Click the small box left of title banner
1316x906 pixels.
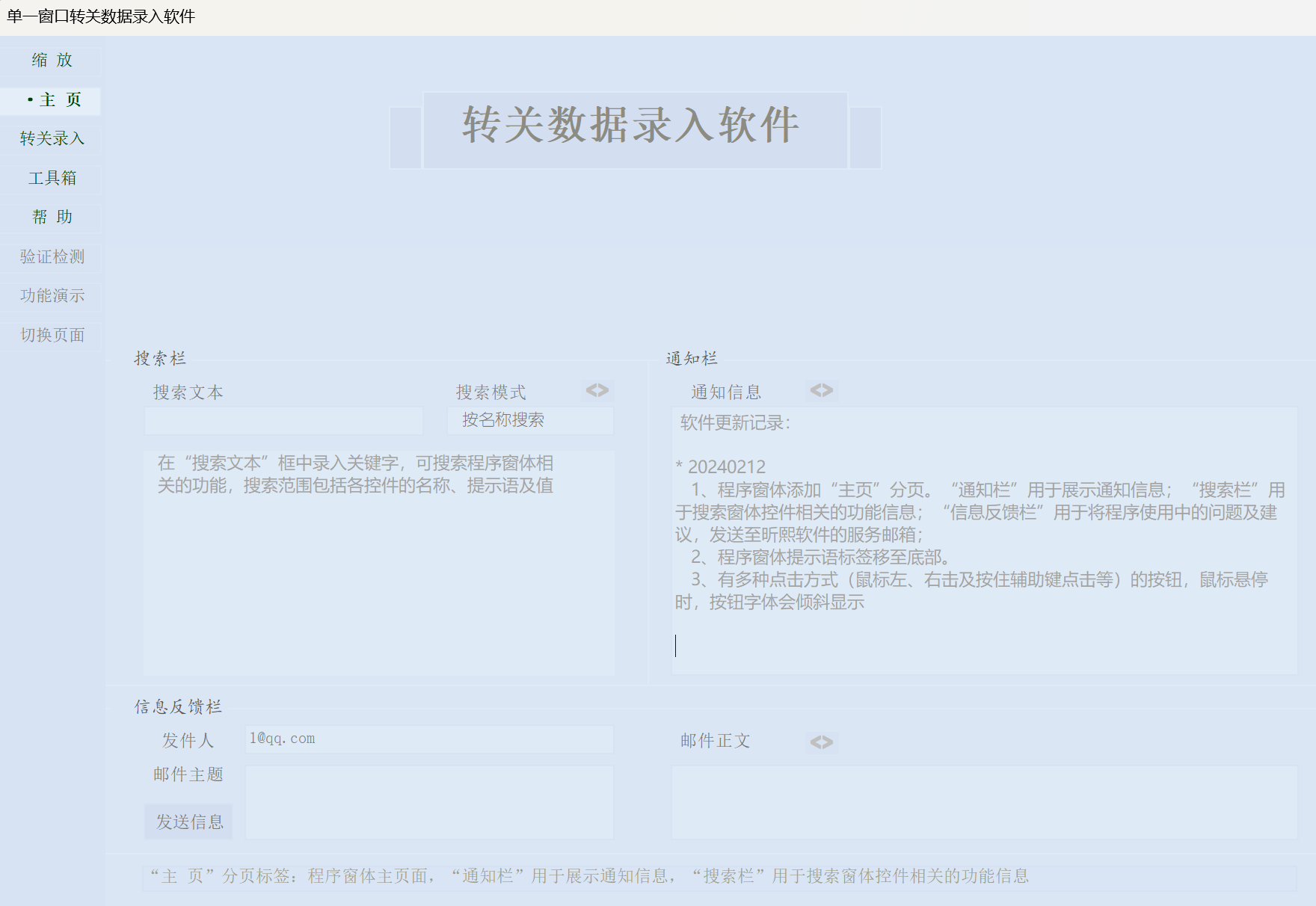[406, 138]
